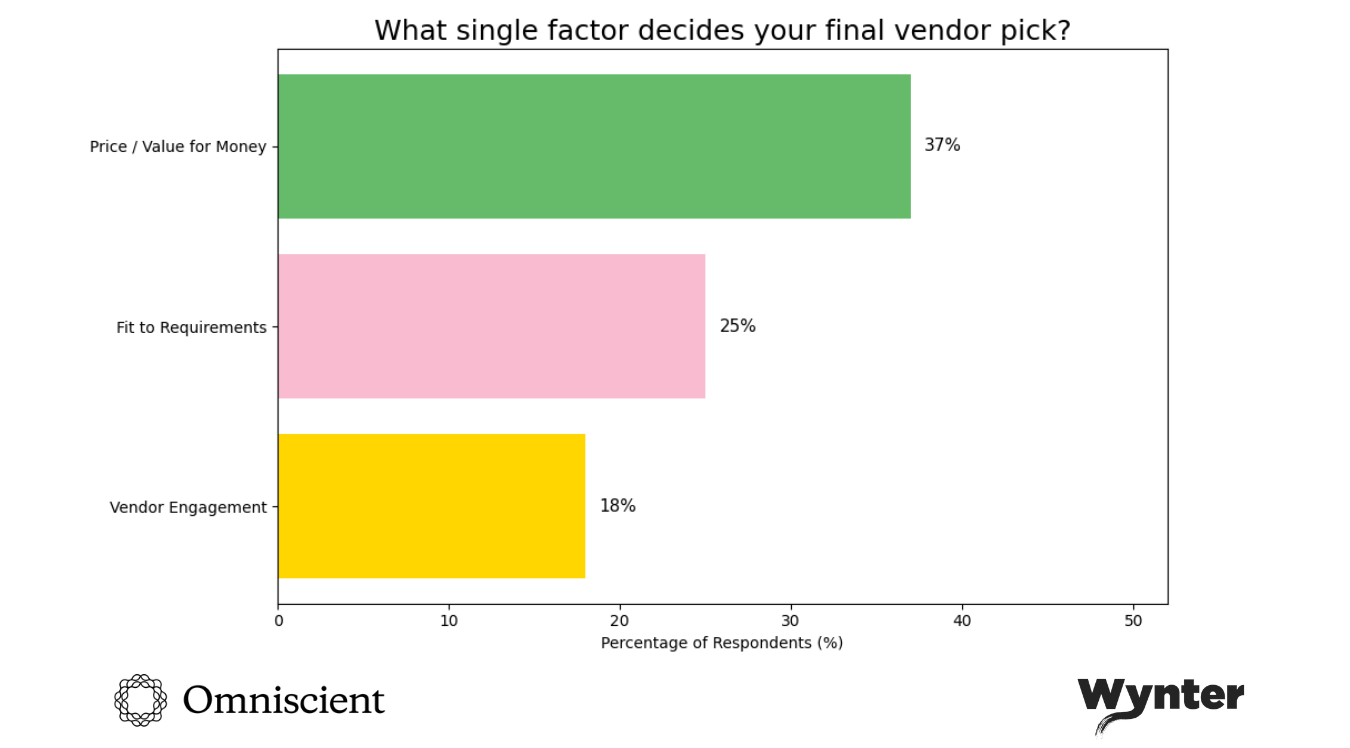Click the chart title about vendor pick
The width and height of the screenshot is (1350, 748).
coord(722,31)
